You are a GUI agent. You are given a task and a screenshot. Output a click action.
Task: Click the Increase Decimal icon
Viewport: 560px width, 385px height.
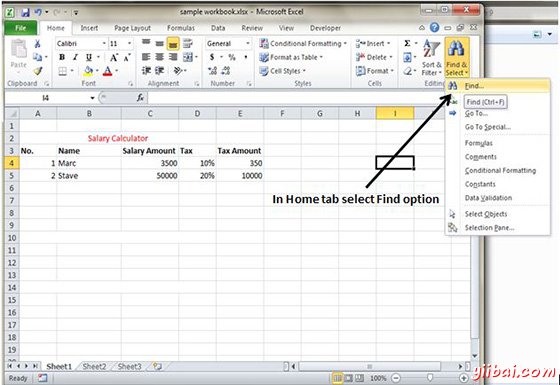tap(212, 71)
